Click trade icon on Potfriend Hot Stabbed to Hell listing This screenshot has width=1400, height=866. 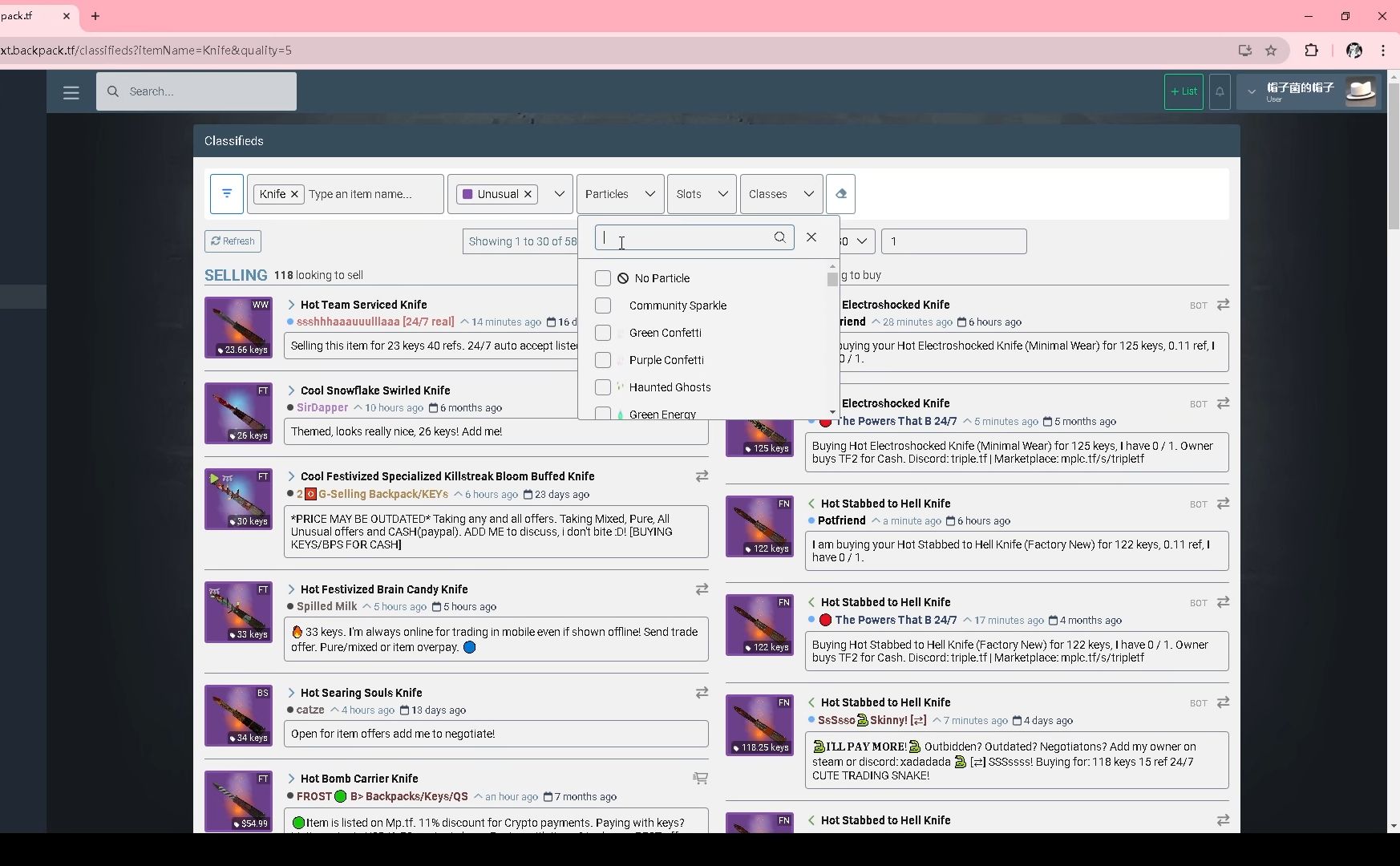click(x=1223, y=504)
